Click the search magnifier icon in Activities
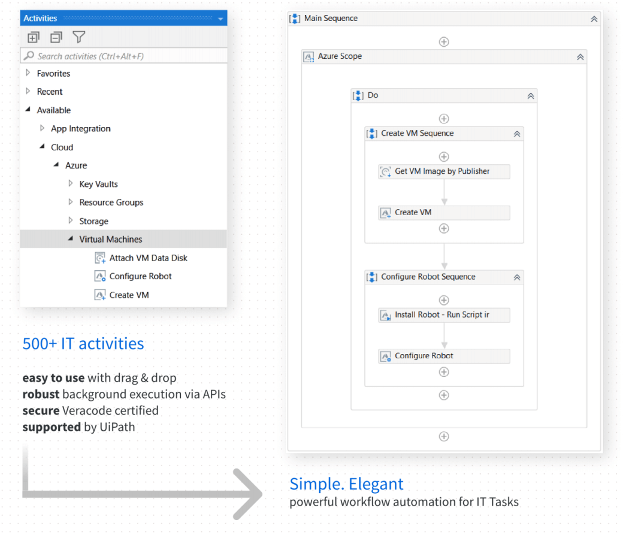This screenshot has width=624, height=536. pos(29,56)
